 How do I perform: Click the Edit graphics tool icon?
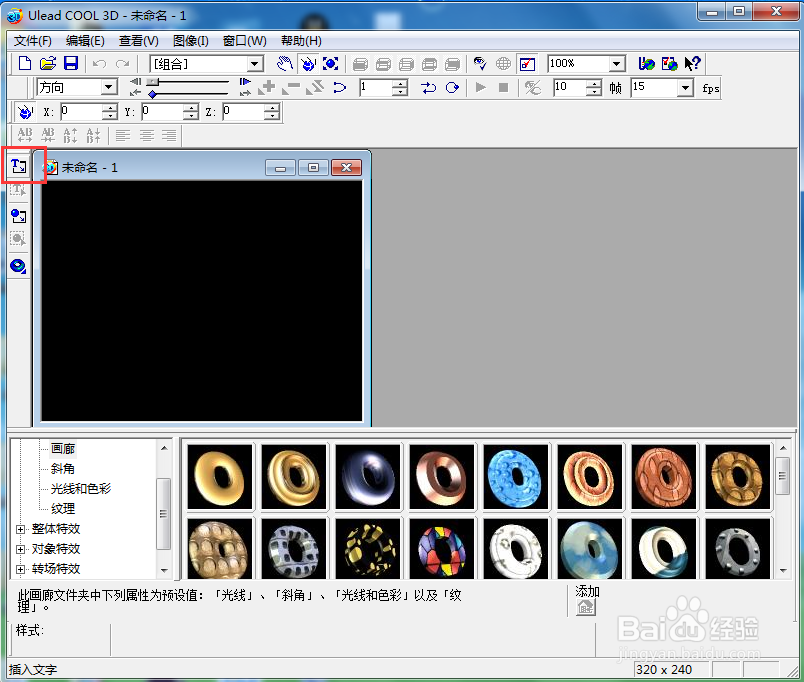pyautogui.click(x=18, y=239)
